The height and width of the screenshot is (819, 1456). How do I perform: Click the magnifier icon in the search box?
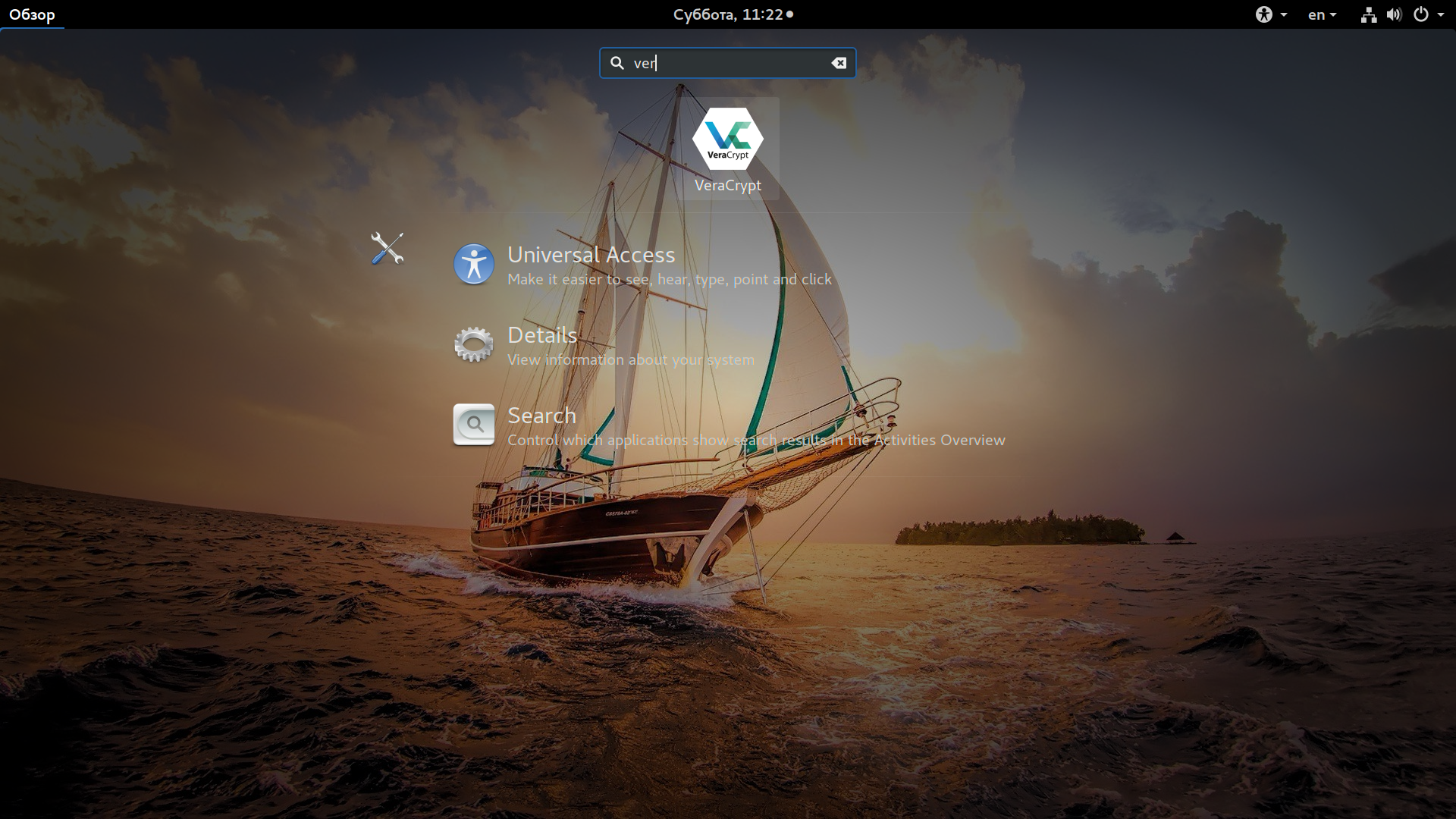click(x=617, y=63)
